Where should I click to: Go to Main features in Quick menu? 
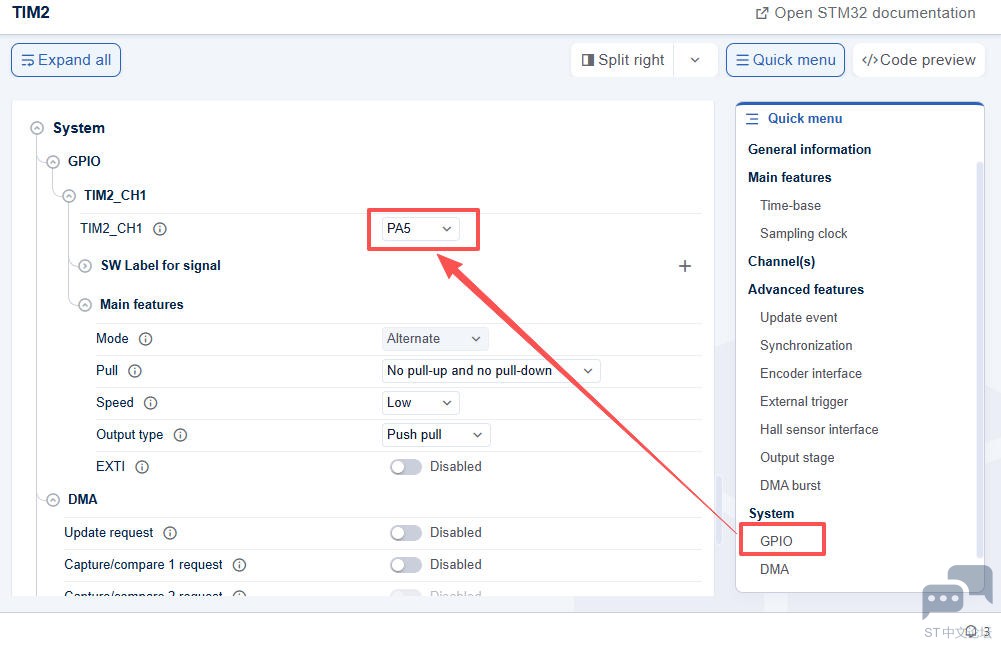(790, 177)
